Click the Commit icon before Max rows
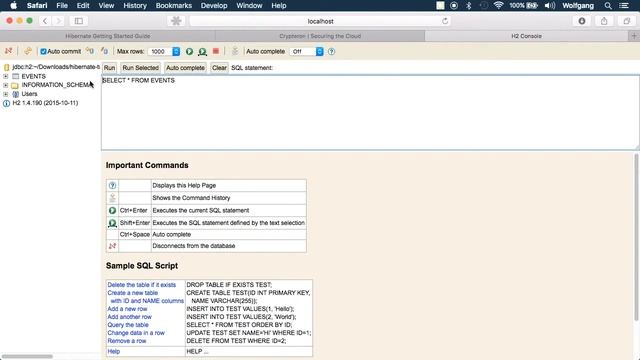The image size is (640, 360). [104, 51]
